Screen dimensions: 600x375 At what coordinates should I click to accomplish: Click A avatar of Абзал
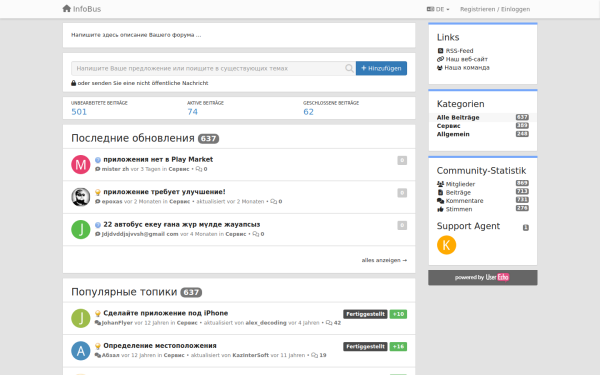pos(81,351)
